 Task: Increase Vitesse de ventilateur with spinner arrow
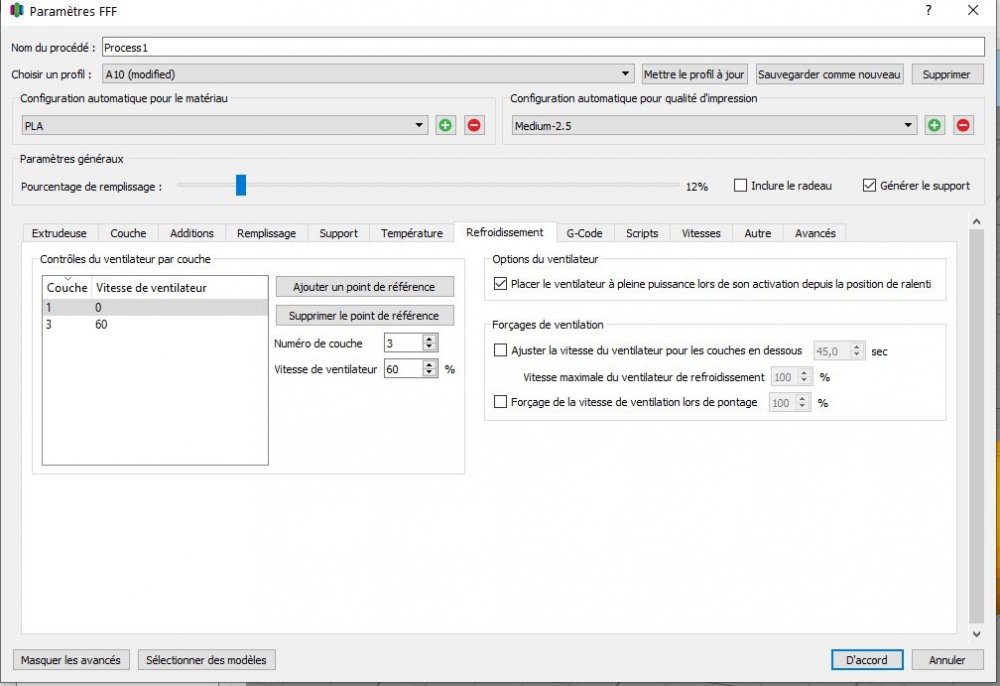pyautogui.click(x=430, y=364)
